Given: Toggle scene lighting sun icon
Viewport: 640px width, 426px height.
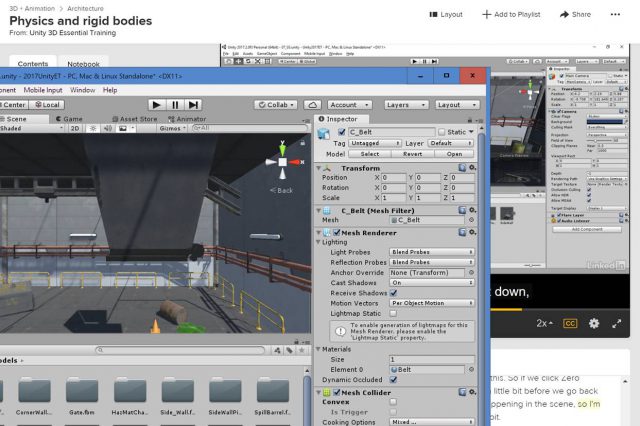Looking at the screenshot, I should (x=93, y=128).
